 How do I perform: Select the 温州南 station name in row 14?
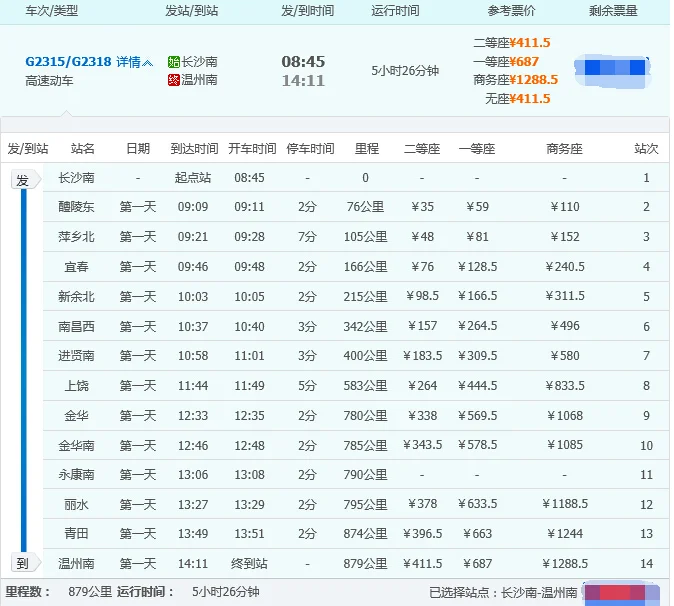tap(77, 563)
